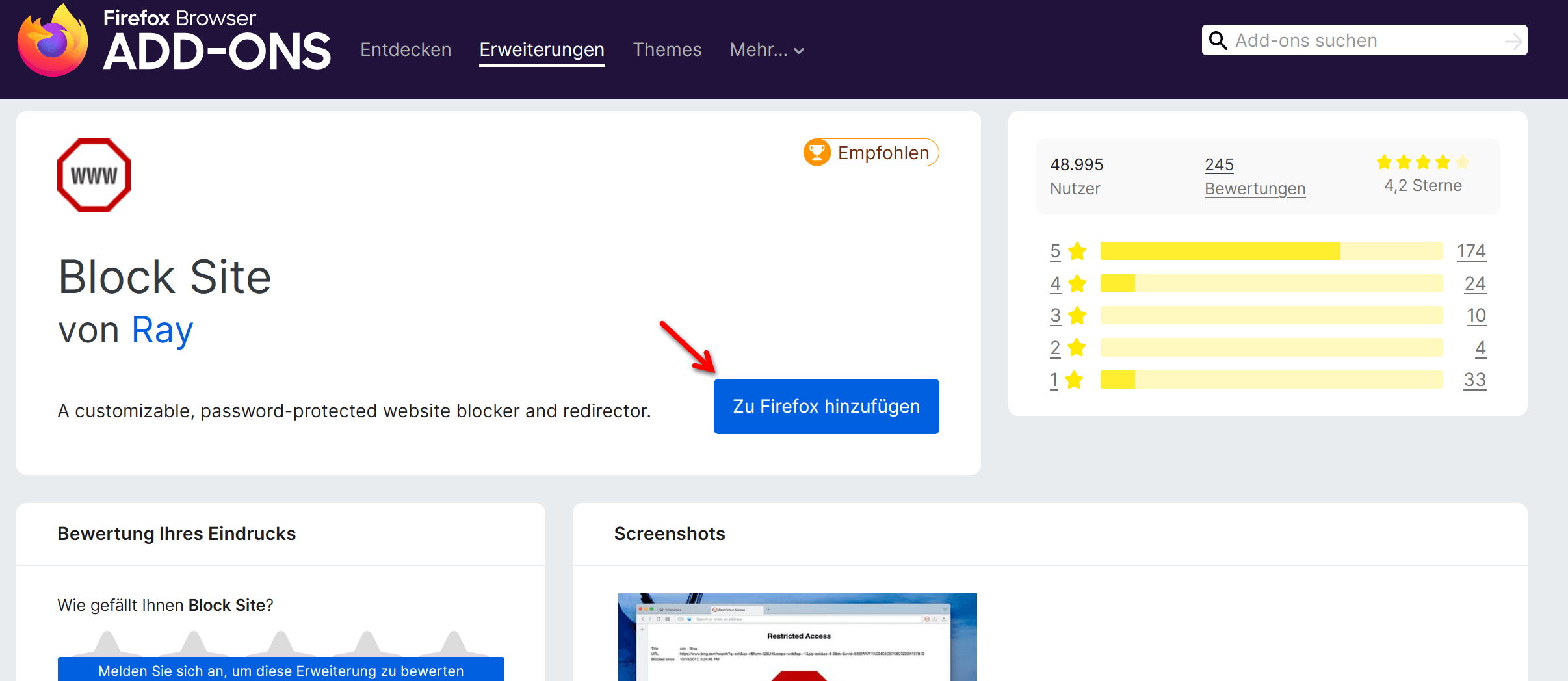Click the number 1 rating link
Image resolution: width=1568 pixels, height=681 pixels.
pyautogui.click(x=1054, y=379)
